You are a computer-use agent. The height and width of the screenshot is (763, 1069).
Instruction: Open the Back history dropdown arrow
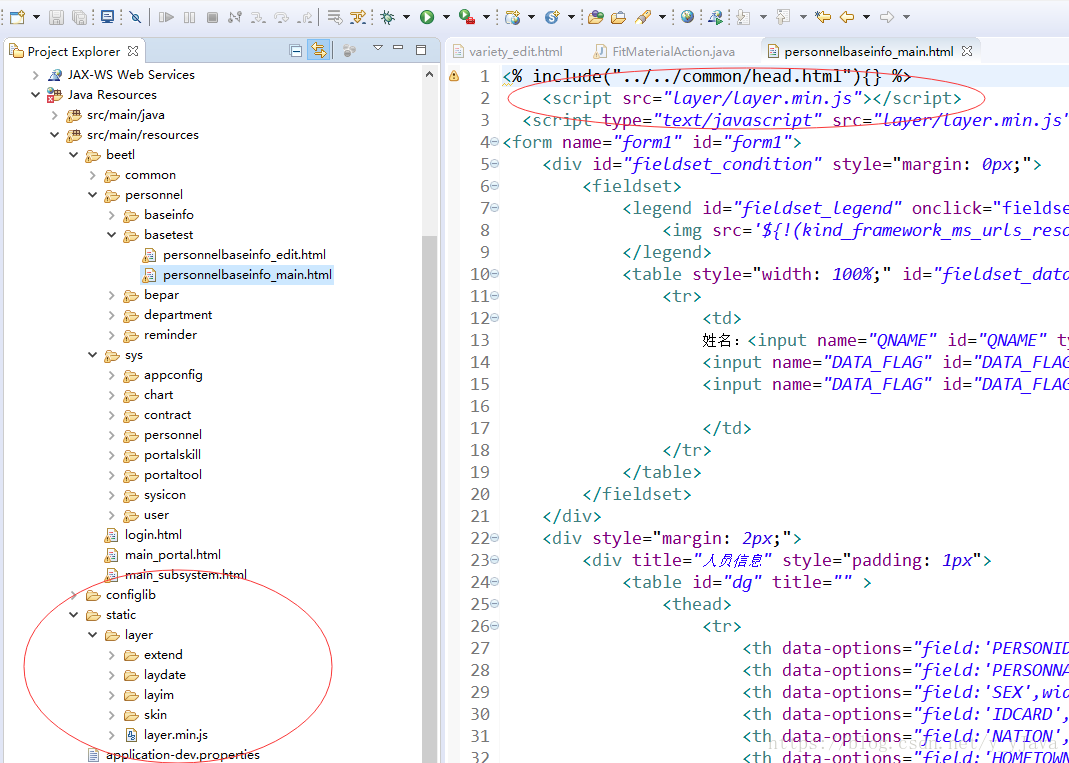867,16
